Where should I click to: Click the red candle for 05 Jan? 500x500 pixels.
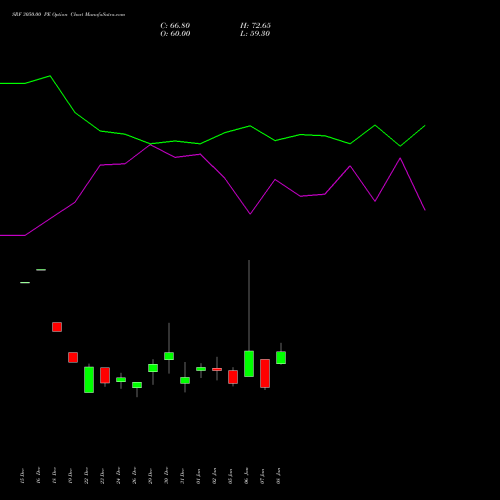pos(233,377)
